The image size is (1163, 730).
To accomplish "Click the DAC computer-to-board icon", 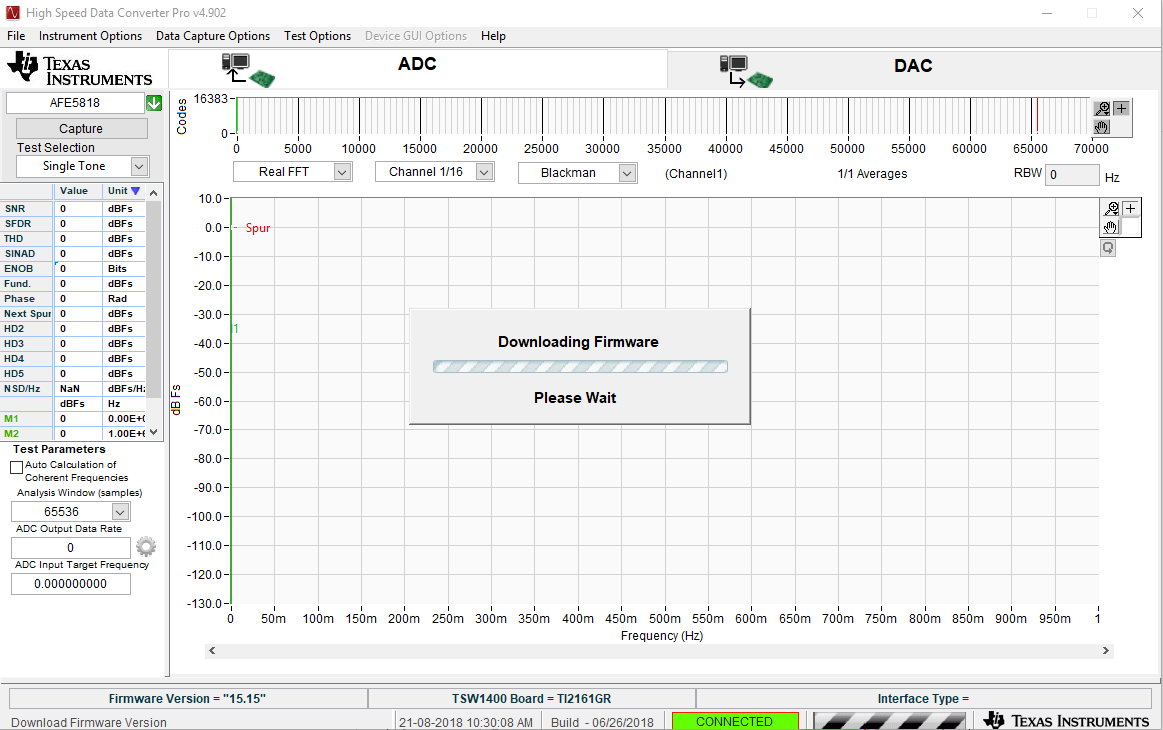I will tap(745, 71).
